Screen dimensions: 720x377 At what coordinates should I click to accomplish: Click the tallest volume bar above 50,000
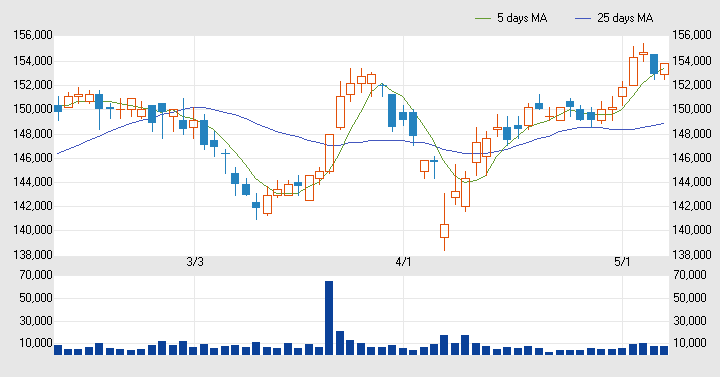click(329, 318)
